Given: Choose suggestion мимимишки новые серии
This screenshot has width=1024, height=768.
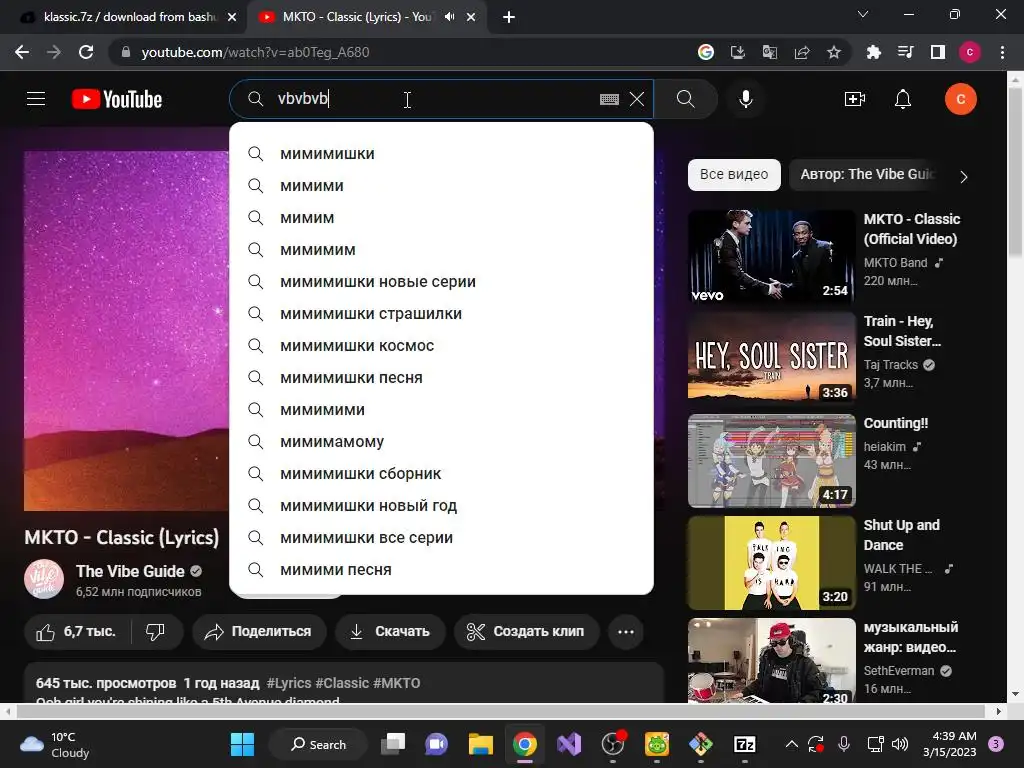Looking at the screenshot, I should click(441, 282).
